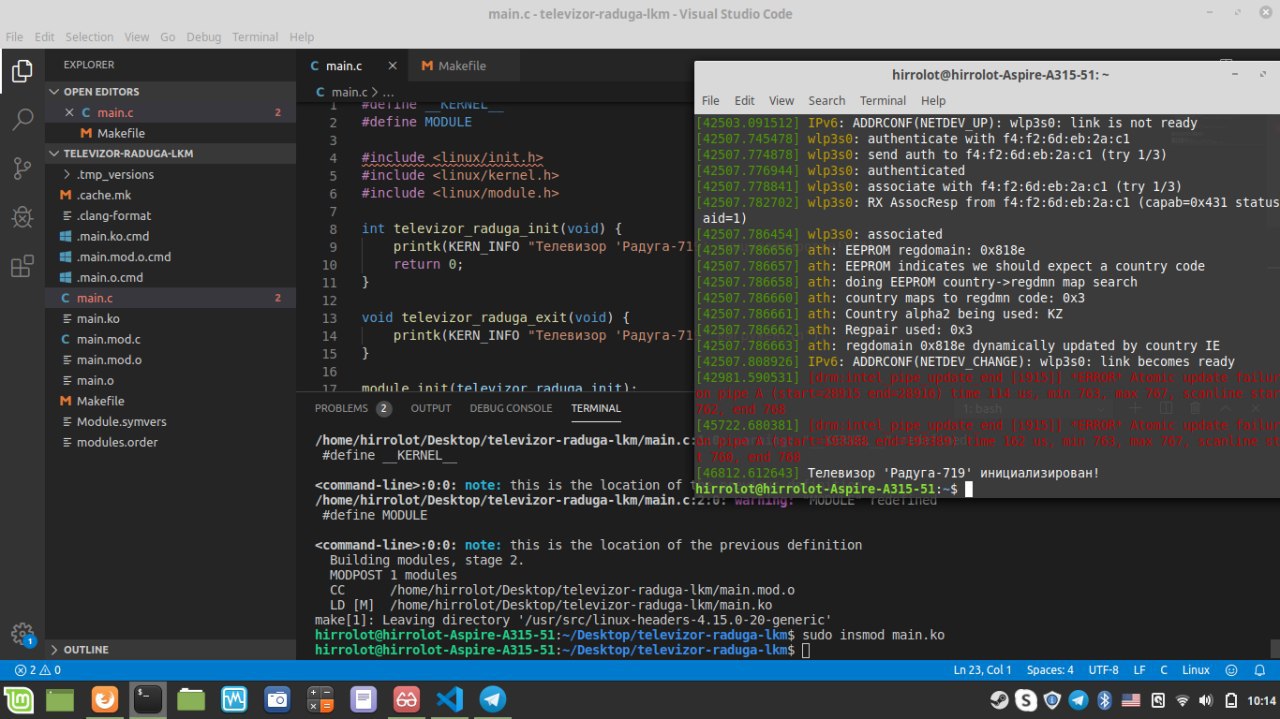Open the Search view in activity bar
Screen dimensions: 1280x719
22,120
